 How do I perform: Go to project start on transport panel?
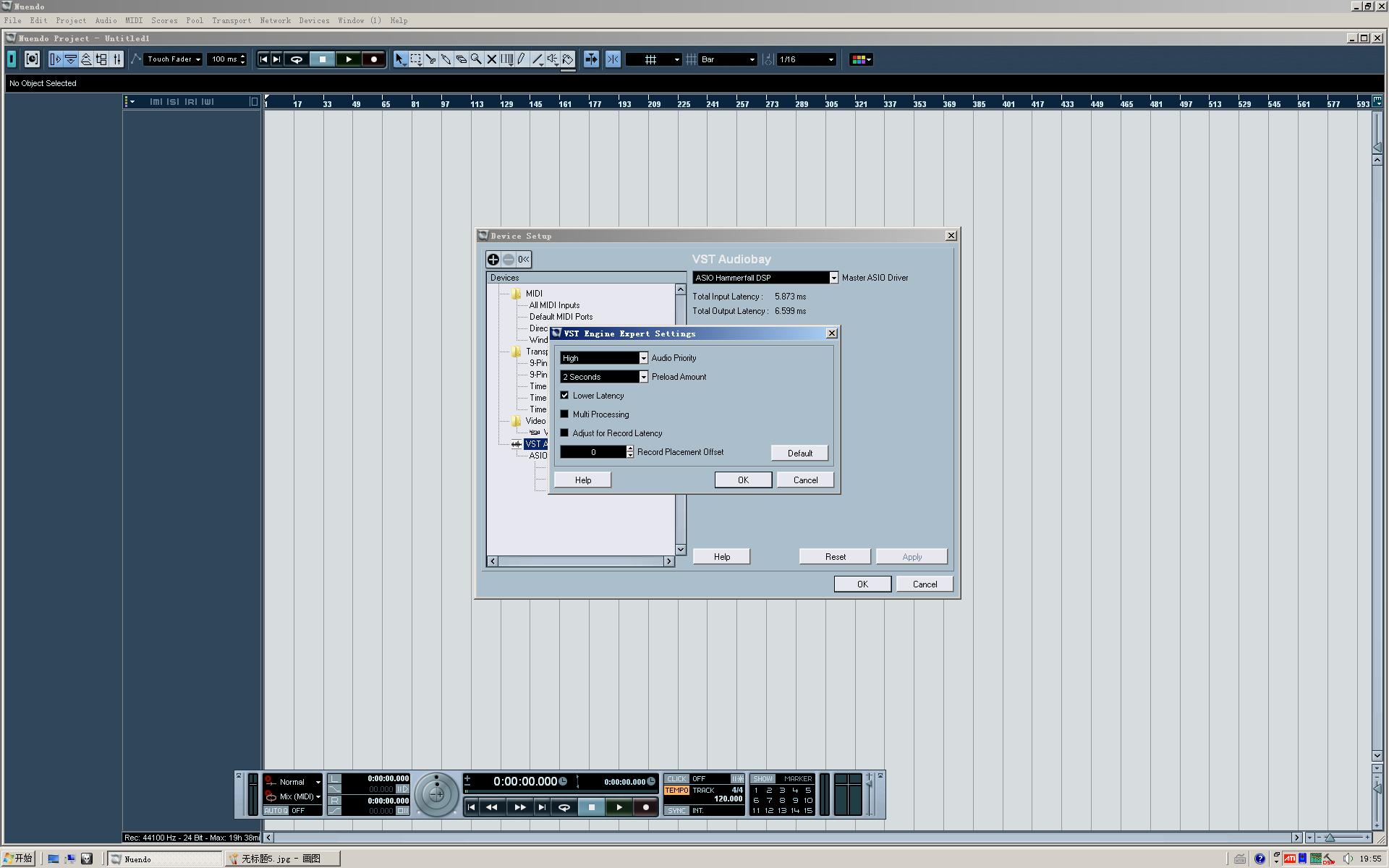click(x=471, y=807)
